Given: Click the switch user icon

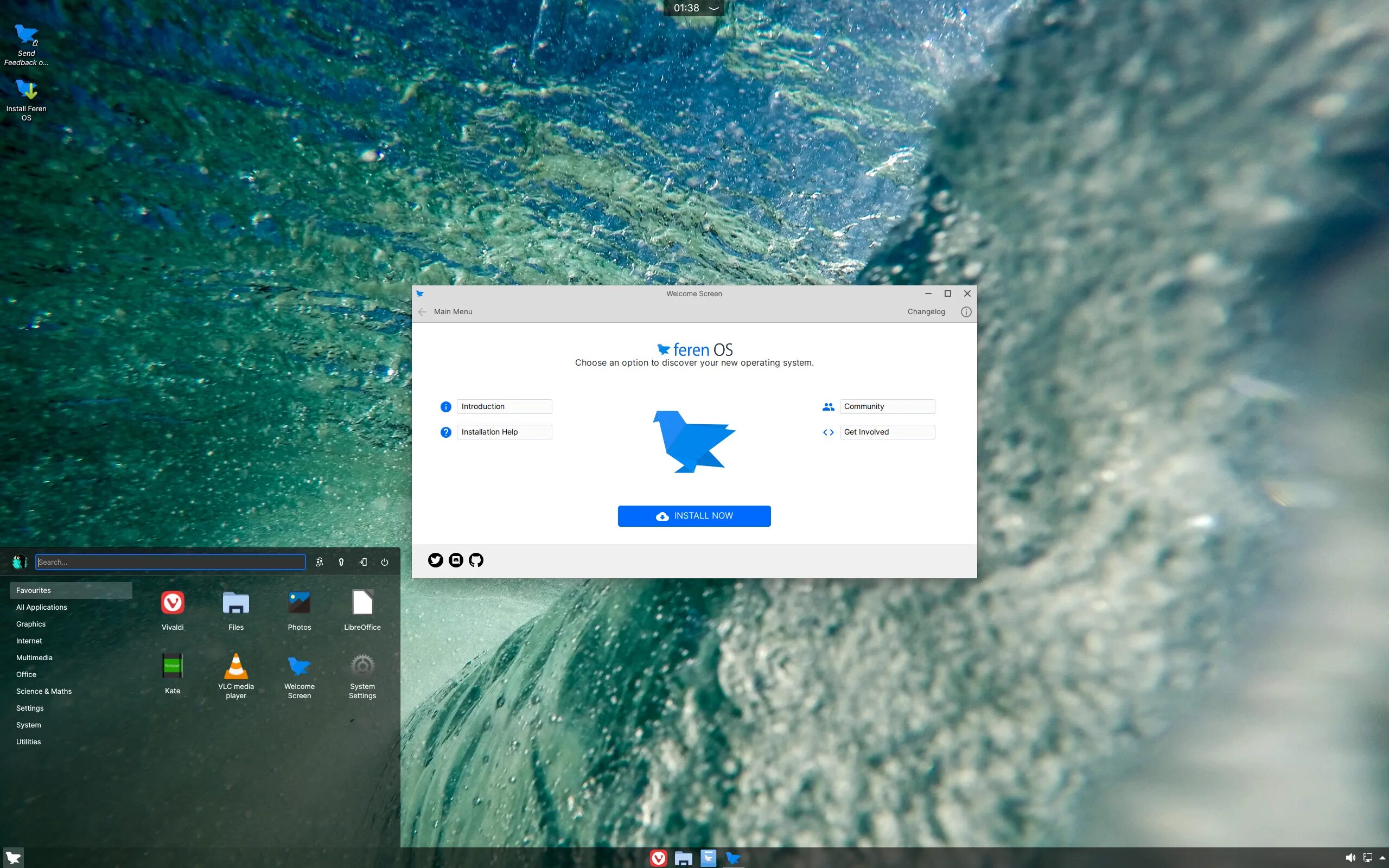Looking at the screenshot, I should [320, 562].
